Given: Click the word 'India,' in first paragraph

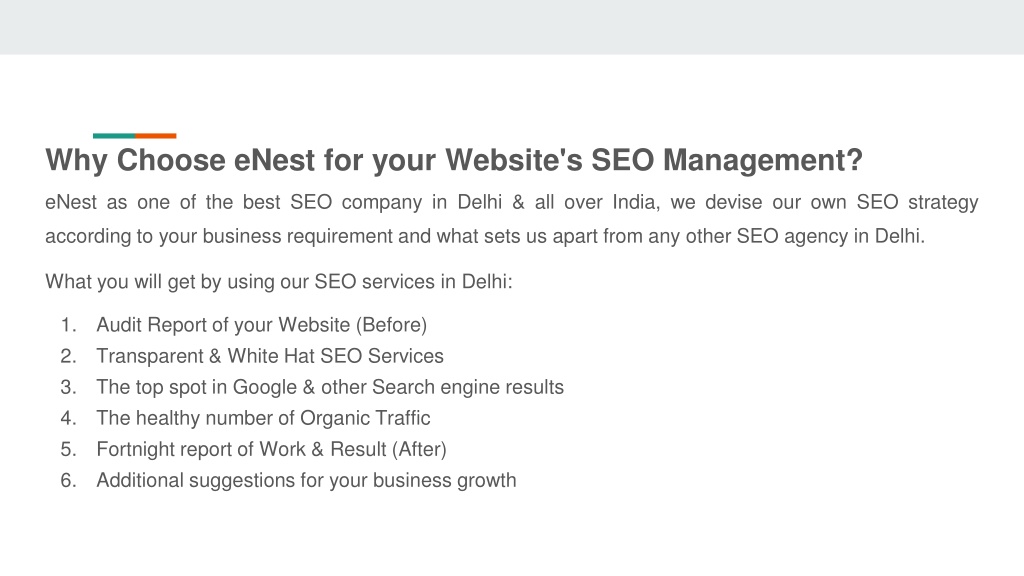Looking at the screenshot, I should click(636, 202).
